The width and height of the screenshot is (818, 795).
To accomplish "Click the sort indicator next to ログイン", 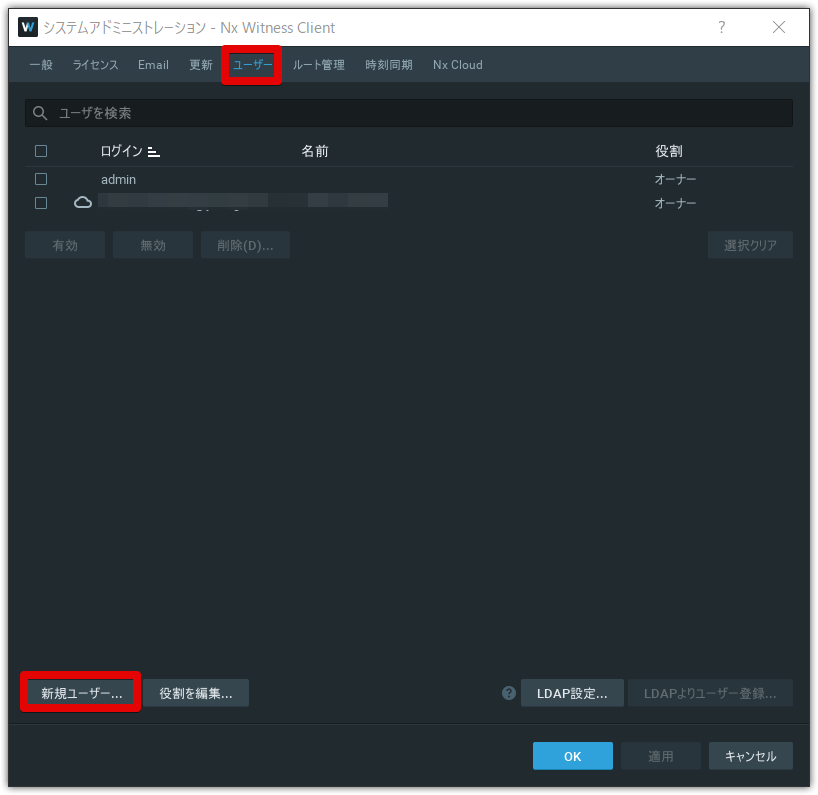I will point(153,152).
